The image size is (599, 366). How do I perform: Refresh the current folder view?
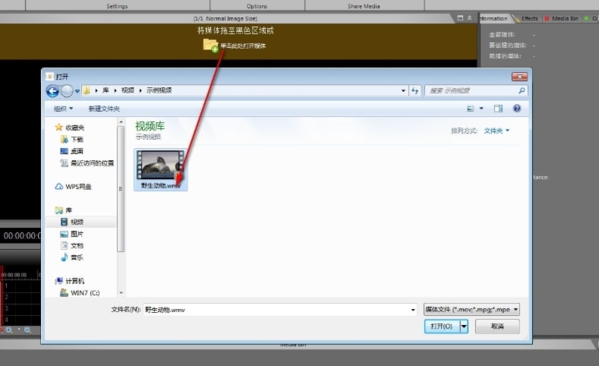[x=415, y=91]
